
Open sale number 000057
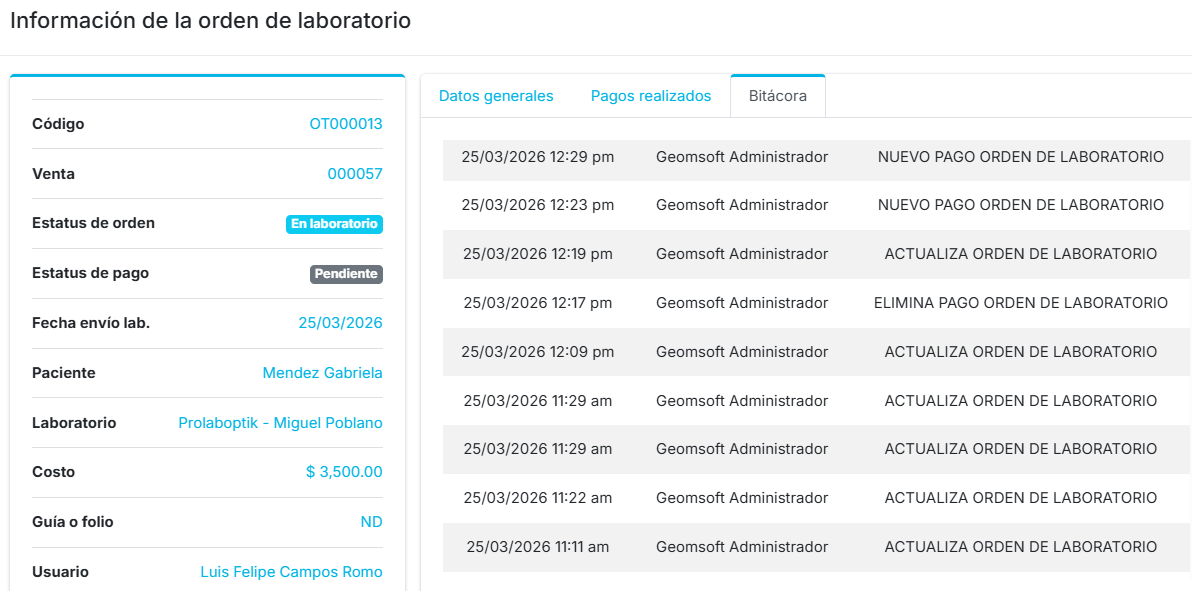coord(354,174)
